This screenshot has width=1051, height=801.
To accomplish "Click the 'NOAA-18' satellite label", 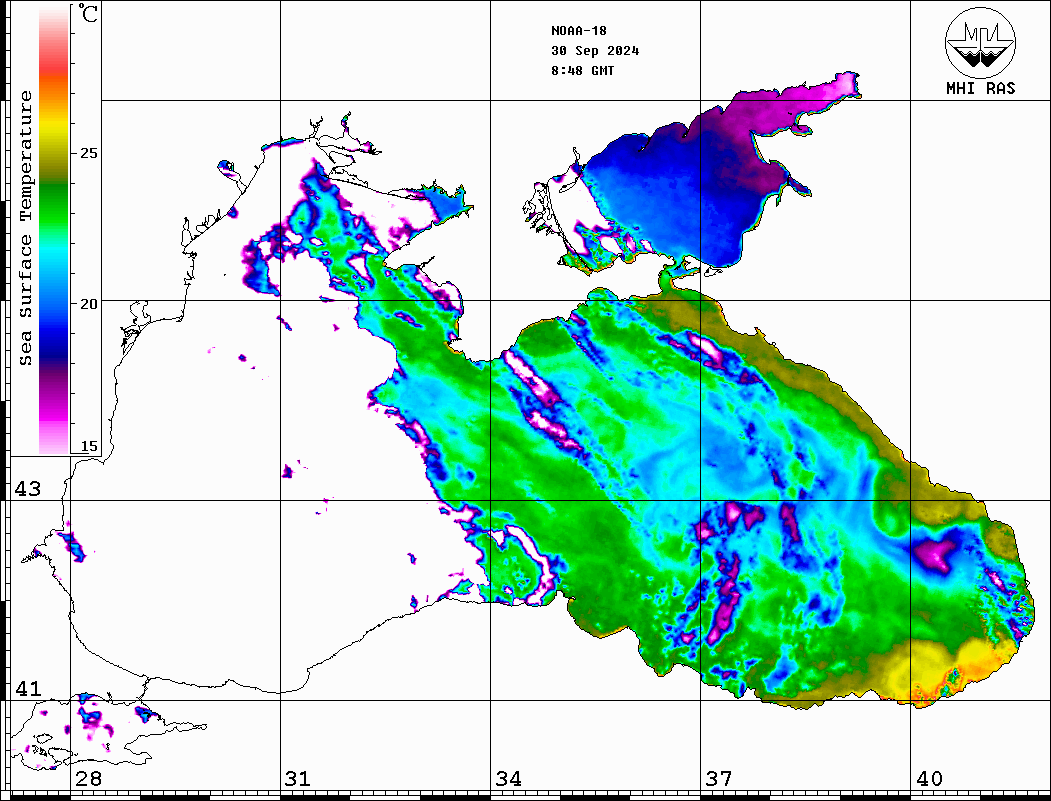I will [578, 31].
